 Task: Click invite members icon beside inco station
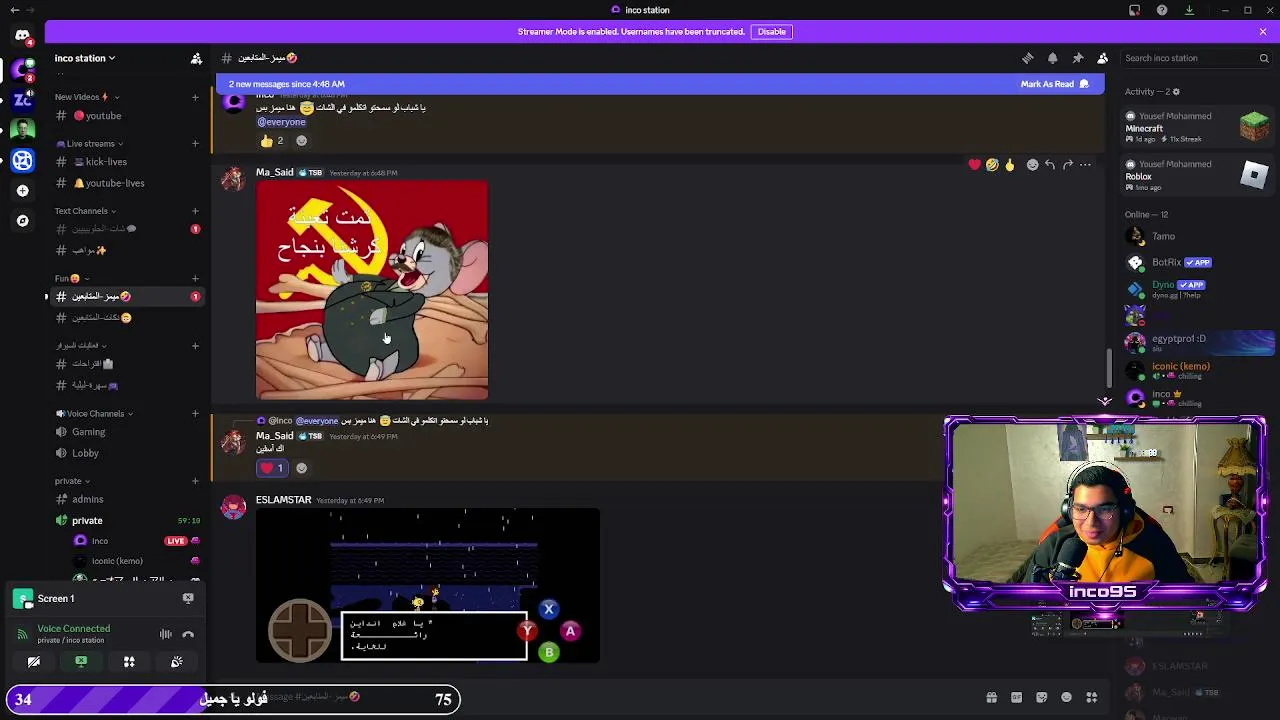[x=196, y=58]
